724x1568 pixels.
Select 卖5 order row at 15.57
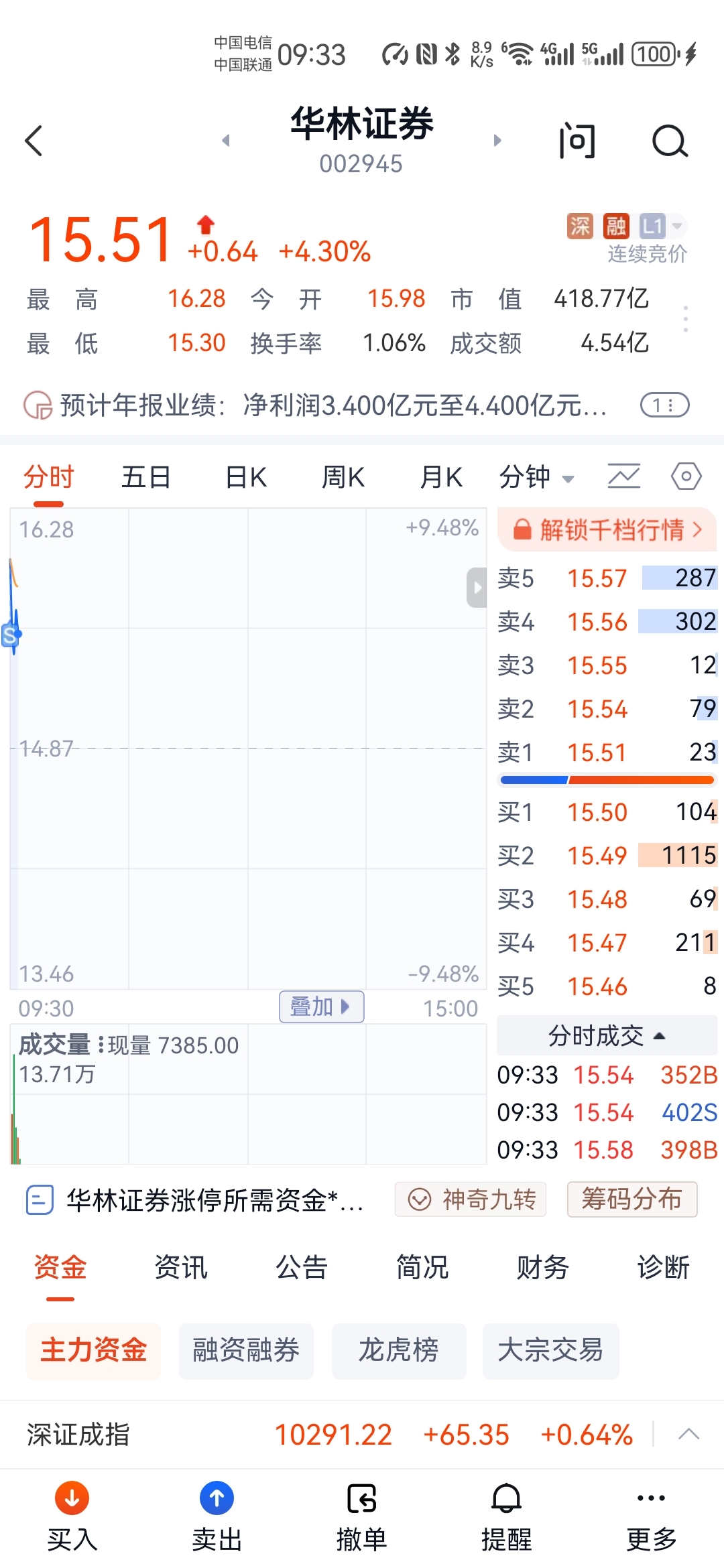click(x=607, y=578)
